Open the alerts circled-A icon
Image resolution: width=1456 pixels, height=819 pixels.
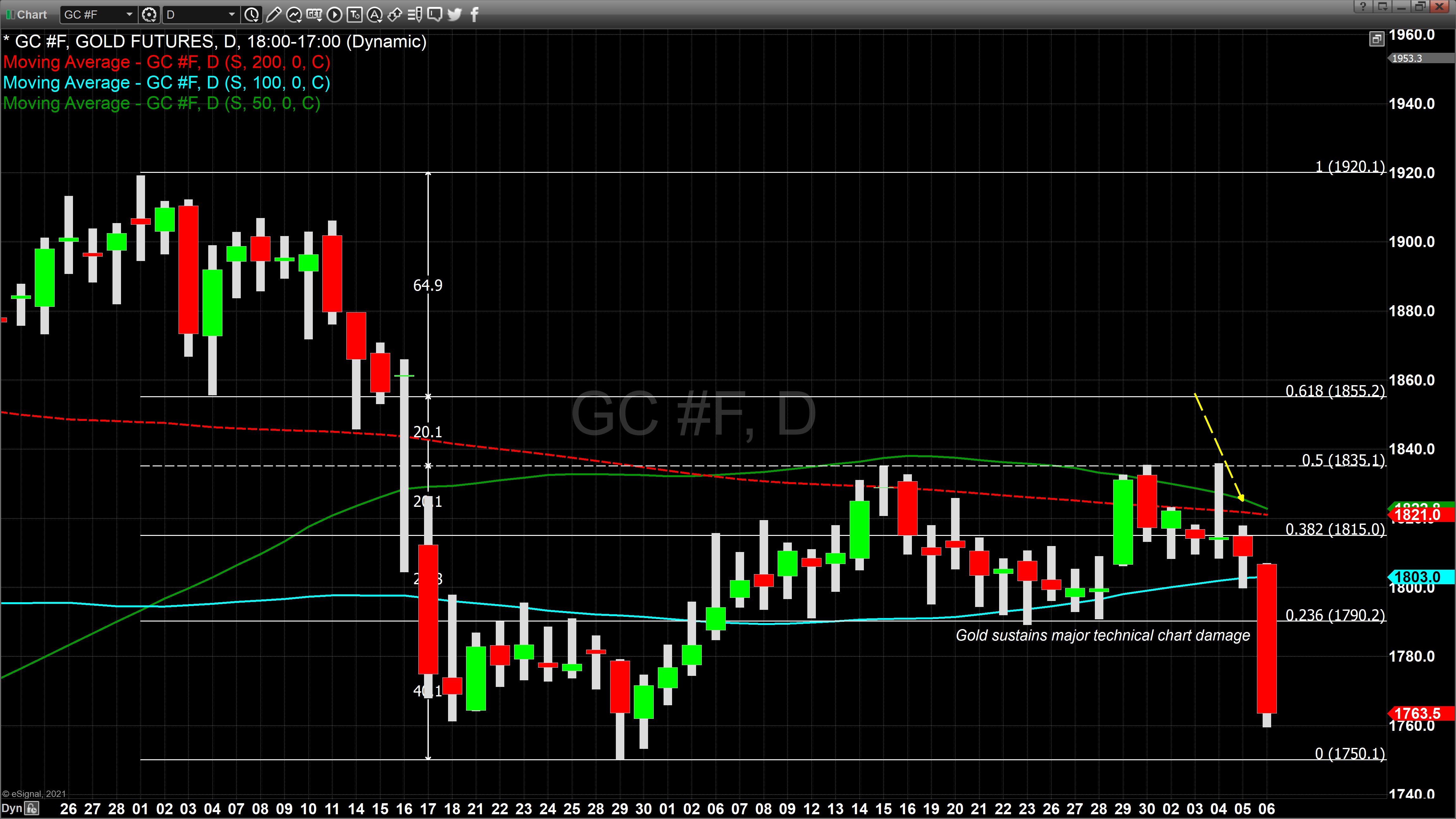tap(374, 15)
